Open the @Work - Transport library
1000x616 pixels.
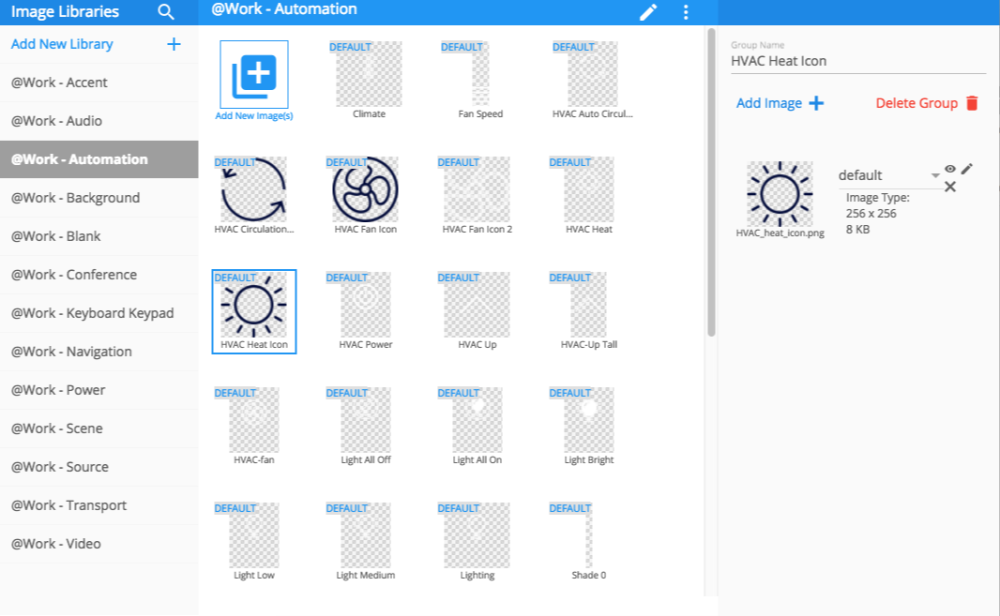(x=99, y=505)
